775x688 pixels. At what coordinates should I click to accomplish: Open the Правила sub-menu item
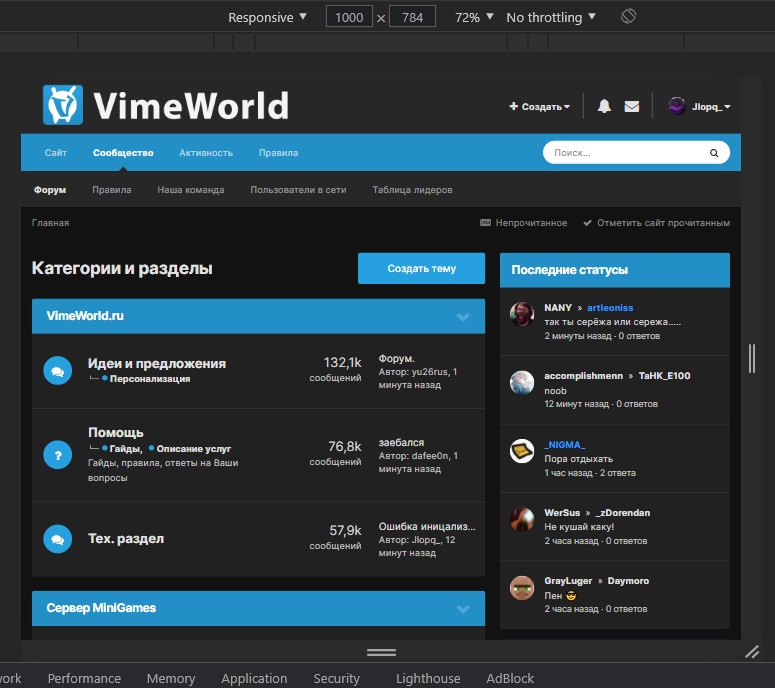[112, 190]
